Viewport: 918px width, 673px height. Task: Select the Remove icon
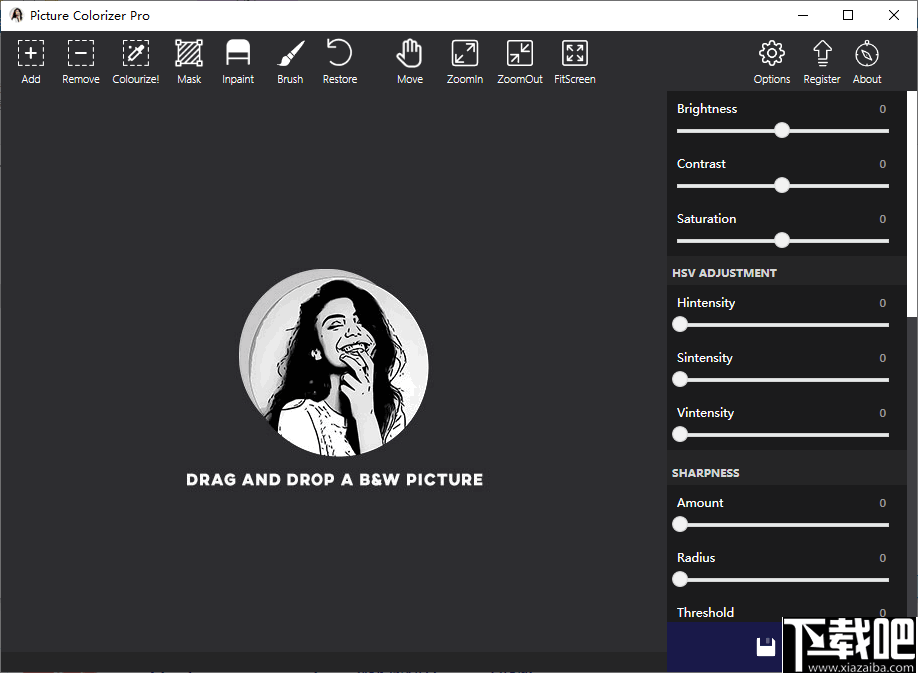coord(80,53)
